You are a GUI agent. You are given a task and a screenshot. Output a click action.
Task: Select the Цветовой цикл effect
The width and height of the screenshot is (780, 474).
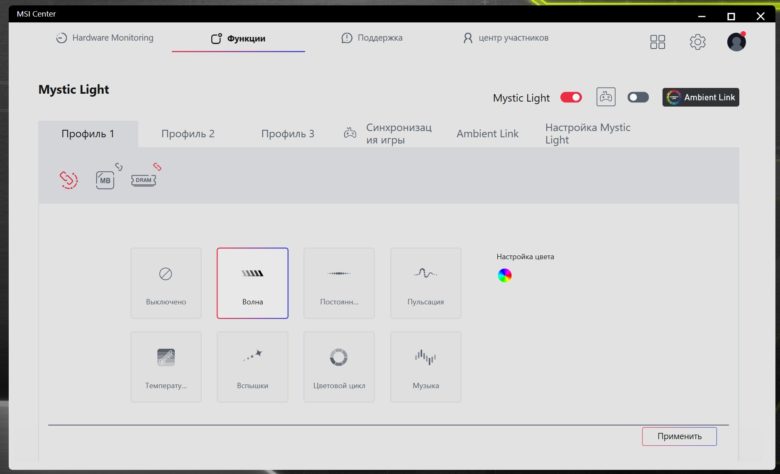coord(339,367)
